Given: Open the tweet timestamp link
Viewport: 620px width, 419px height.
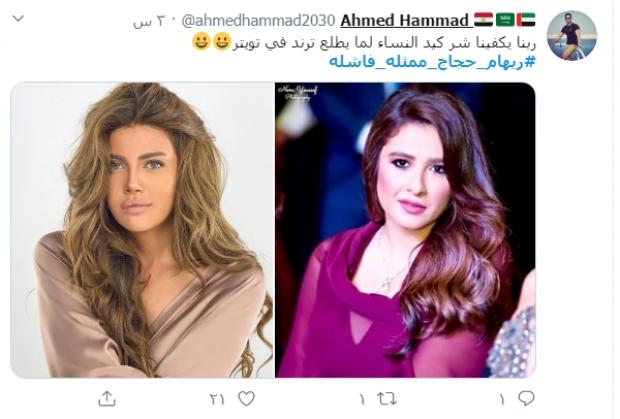Looking at the screenshot, I should (x=147, y=21).
